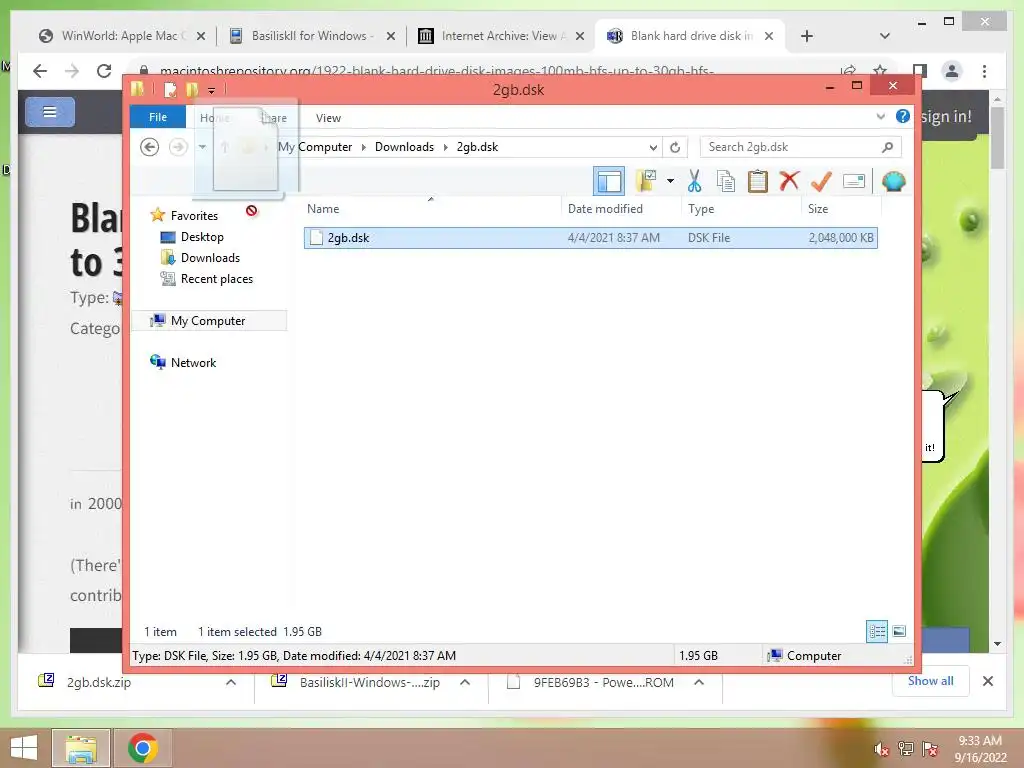Click the Explorer refresh button
1024x768 pixels.
pos(675,148)
